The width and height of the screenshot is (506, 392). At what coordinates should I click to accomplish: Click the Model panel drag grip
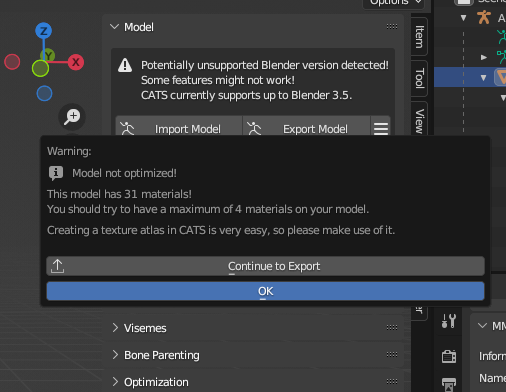click(x=392, y=27)
